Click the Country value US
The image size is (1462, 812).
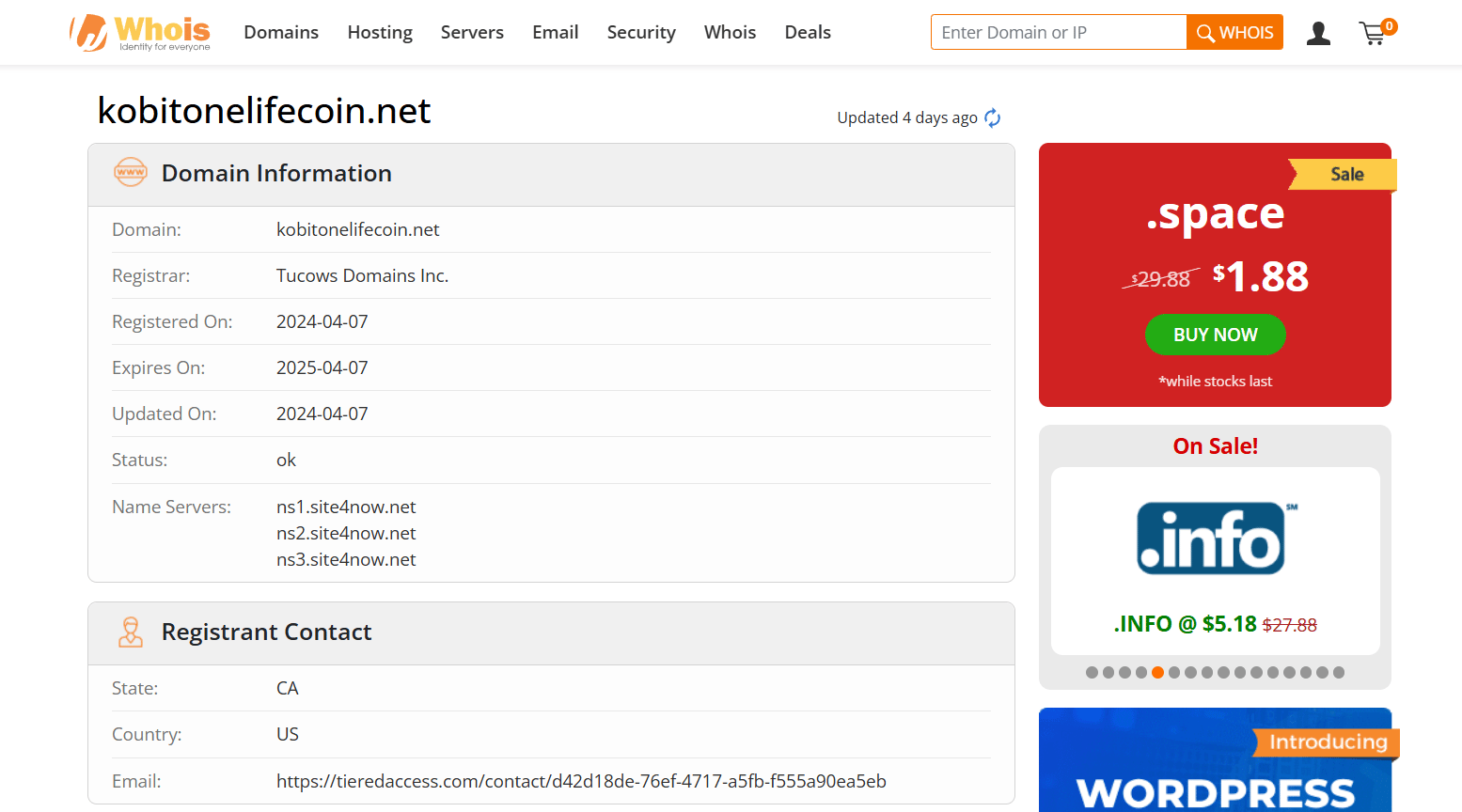tap(287, 734)
